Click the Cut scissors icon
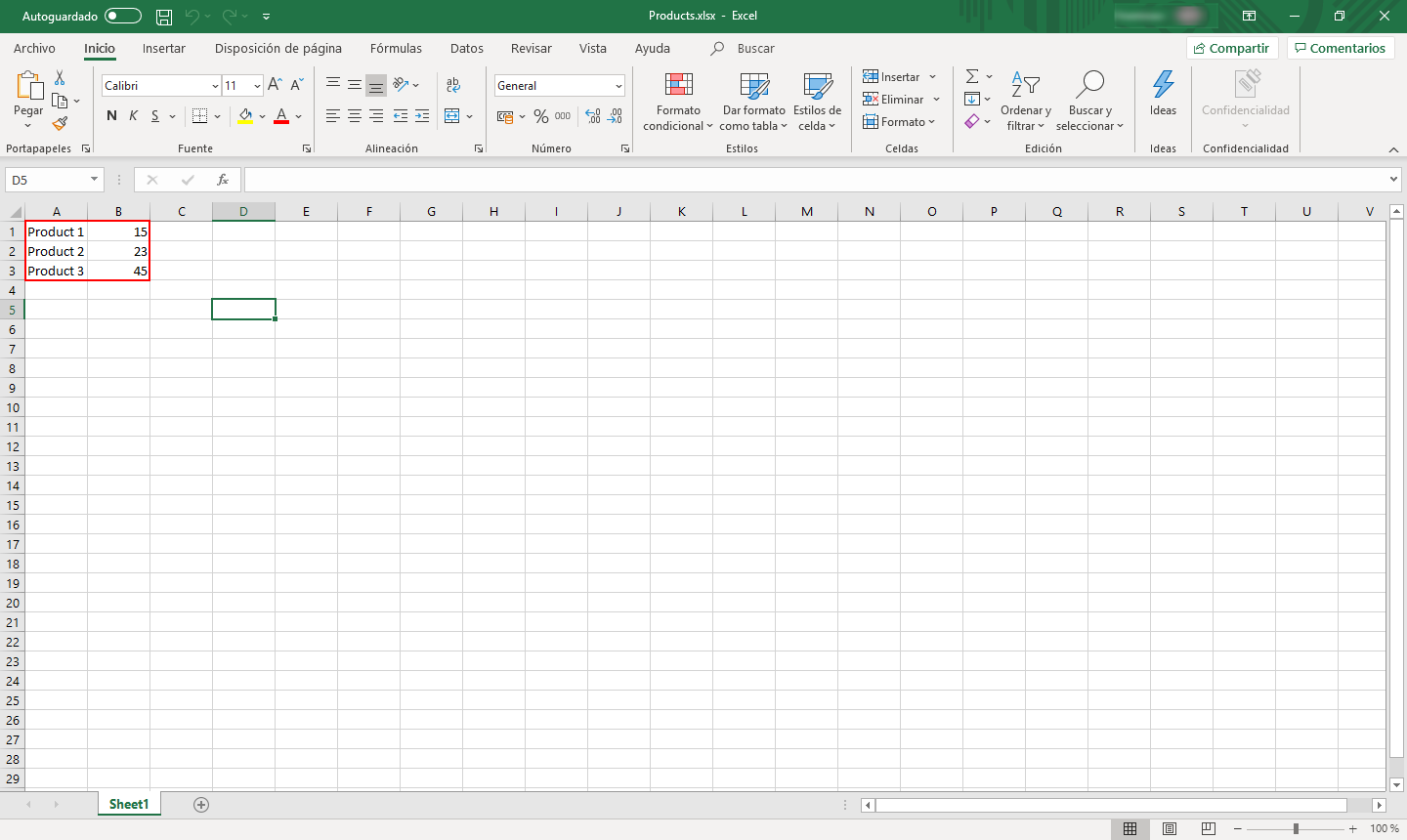Screen dimensions: 1407x840 [x=60, y=78]
